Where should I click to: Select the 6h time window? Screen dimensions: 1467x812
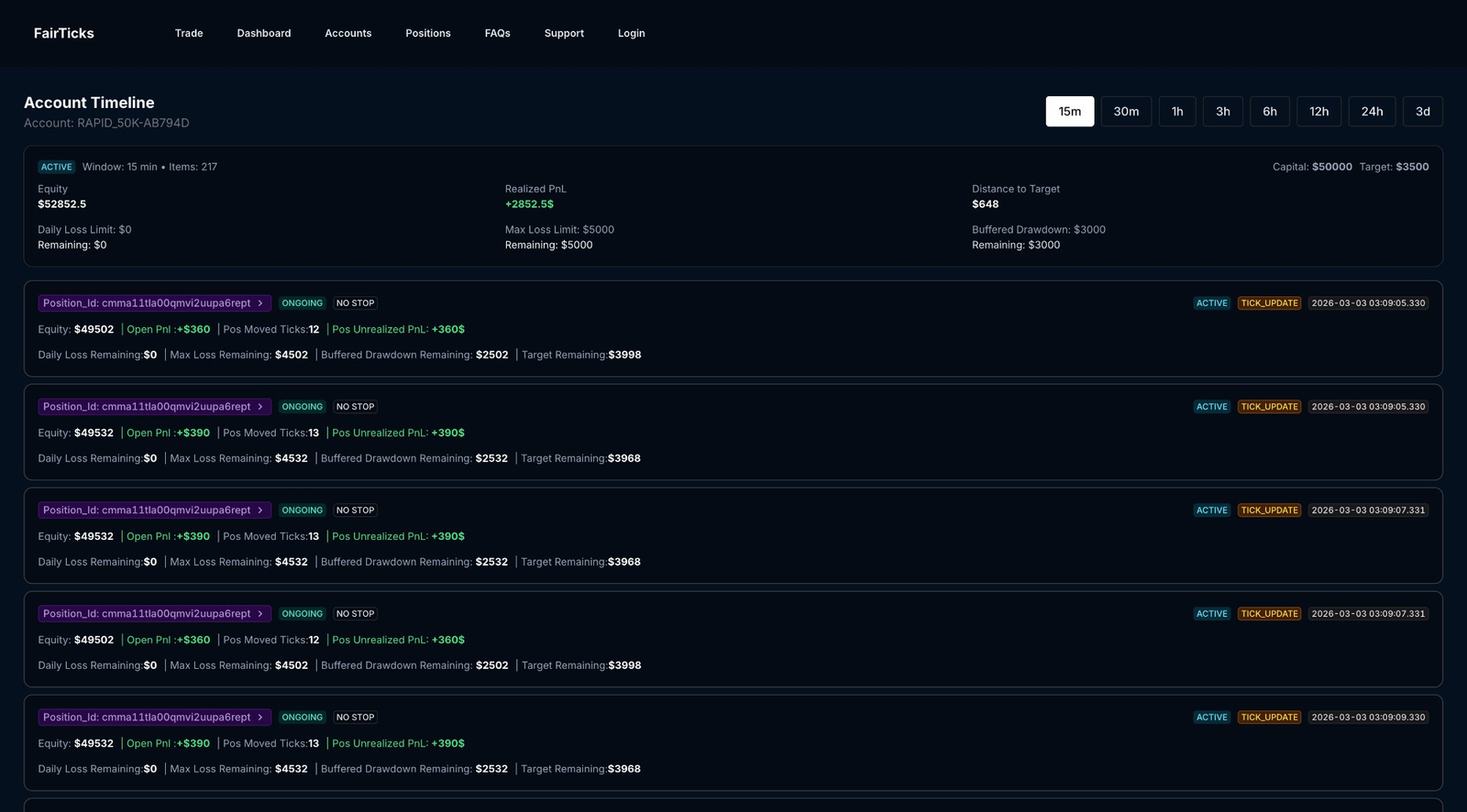pyautogui.click(x=1270, y=111)
